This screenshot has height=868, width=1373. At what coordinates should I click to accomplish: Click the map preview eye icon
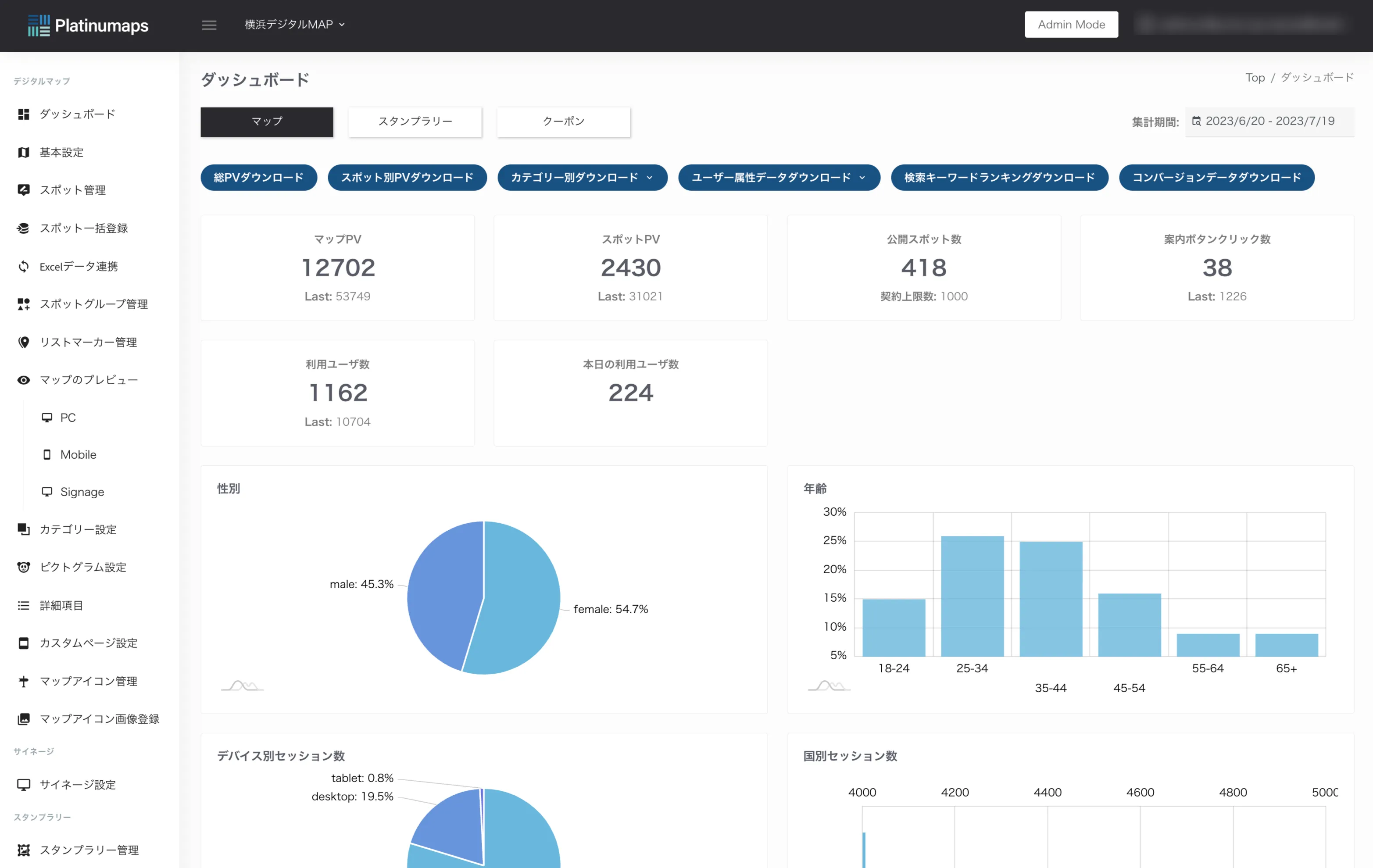(x=23, y=379)
